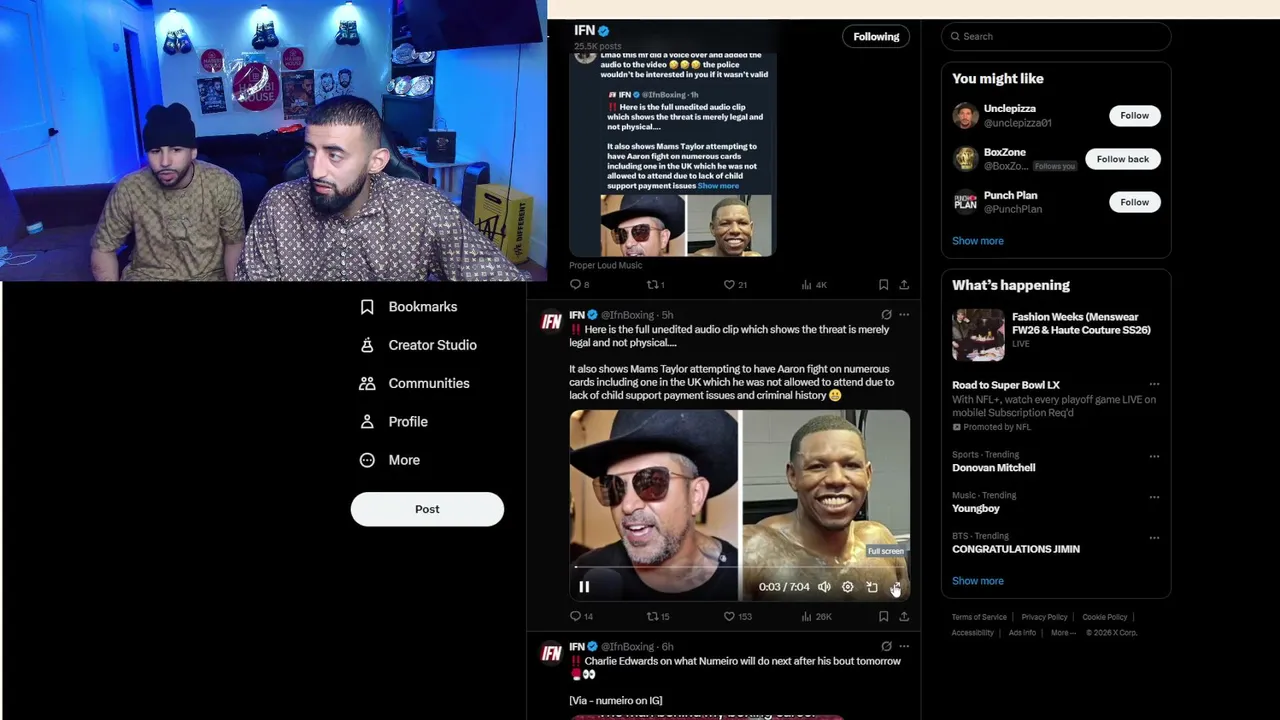Reply to the top post with 8 replies
The width and height of the screenshot is (1280, 720).
pos(579,285)
